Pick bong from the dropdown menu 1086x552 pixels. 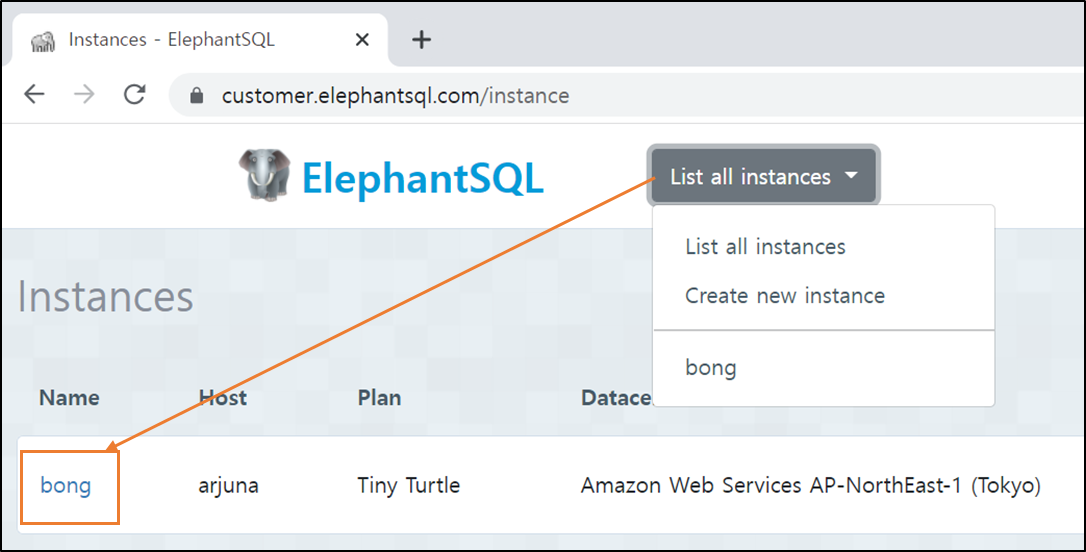point(711,368)
